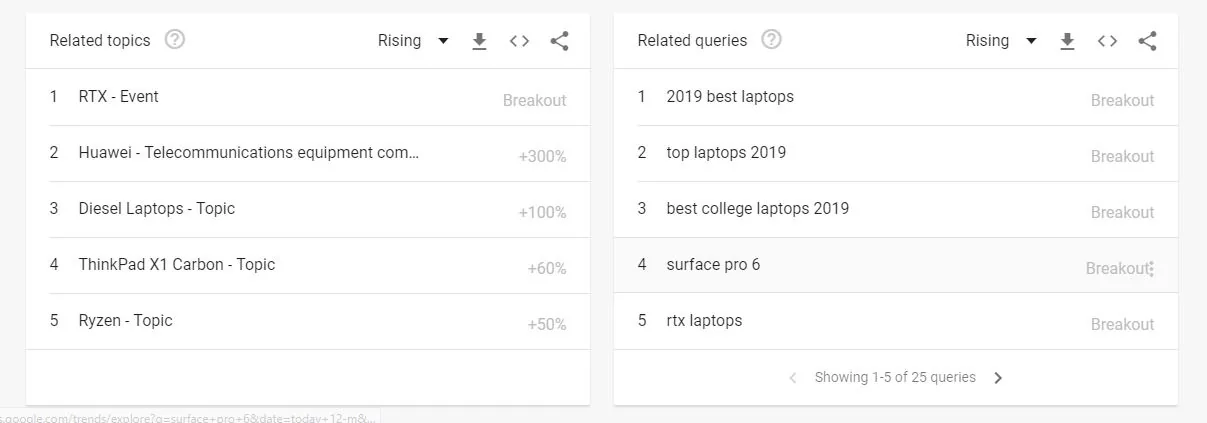The image size is (1207, 423).
Task: Share the Related queries card
Action: tap(1147, 41)
